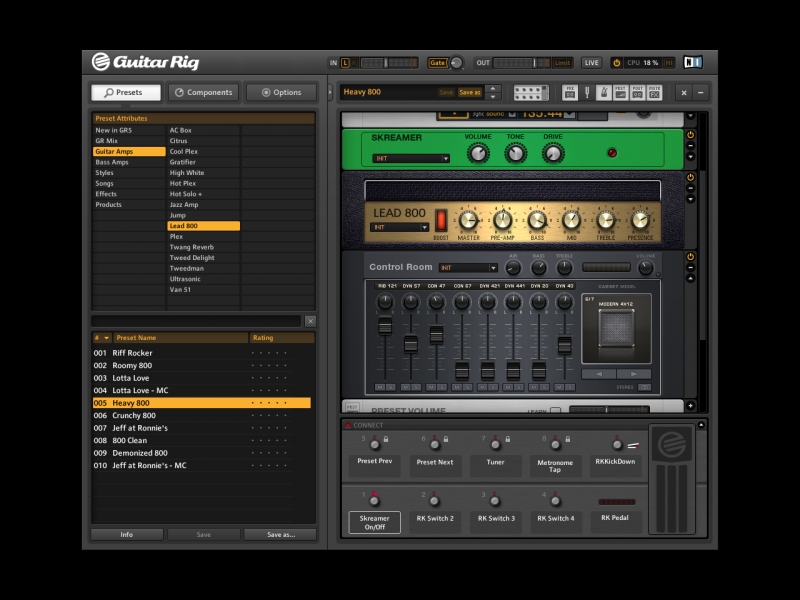
Task: Toggle the red Boost switch on Lead 800
Action: [440, 220]
